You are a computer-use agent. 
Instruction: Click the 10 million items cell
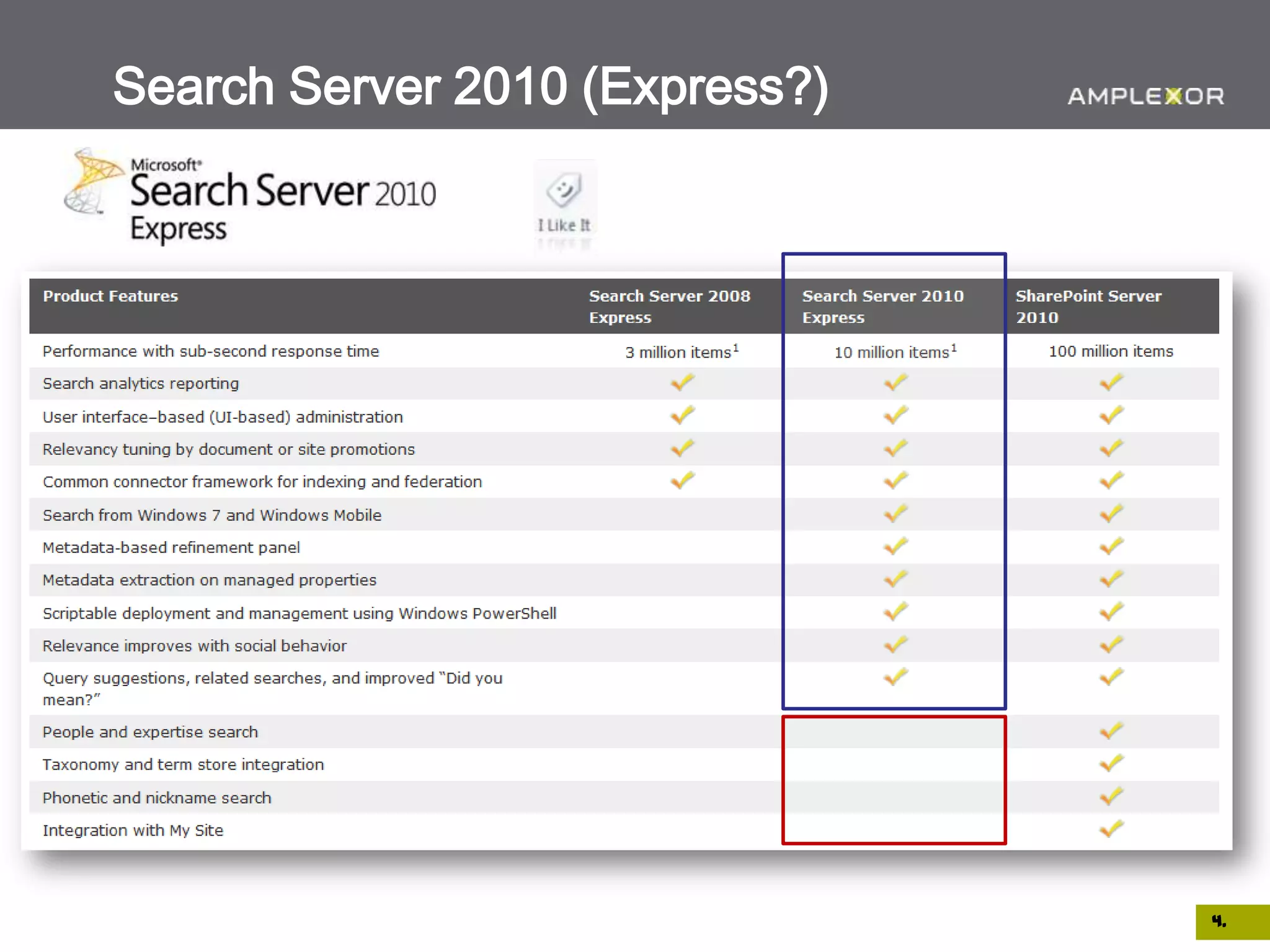point(895,351)
